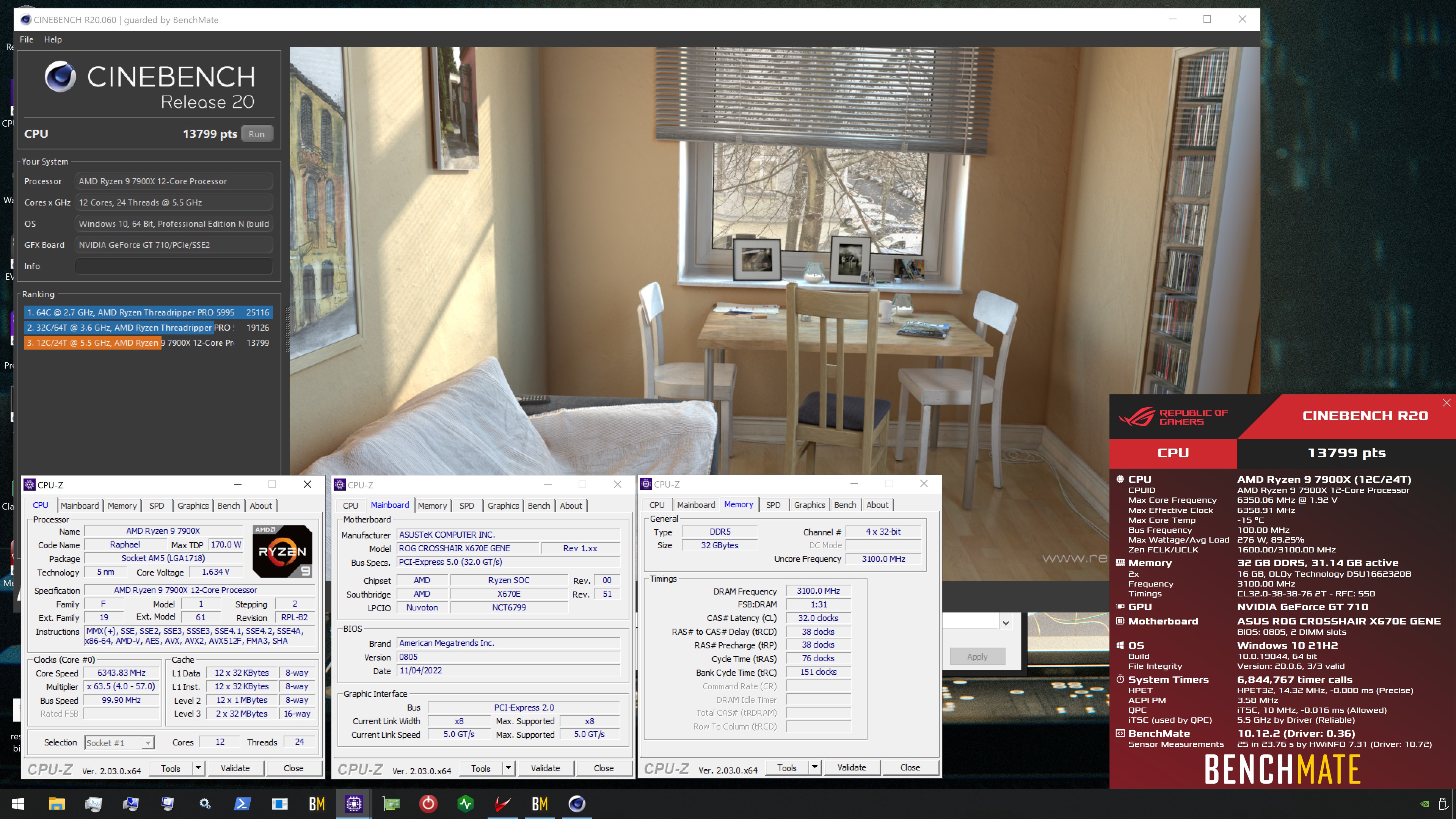Open Windows PowerShell from the taskbar
Screen dimensions: 1456x819
point(243,804)
